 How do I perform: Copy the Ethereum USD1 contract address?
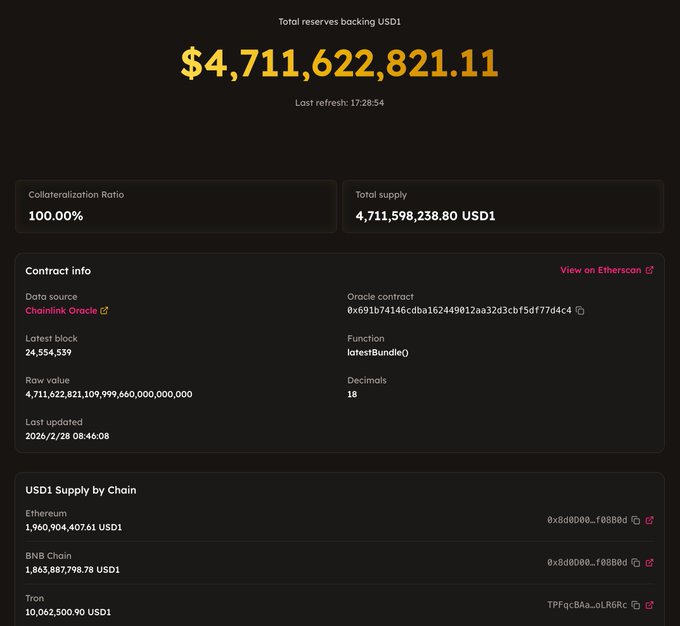635,520
